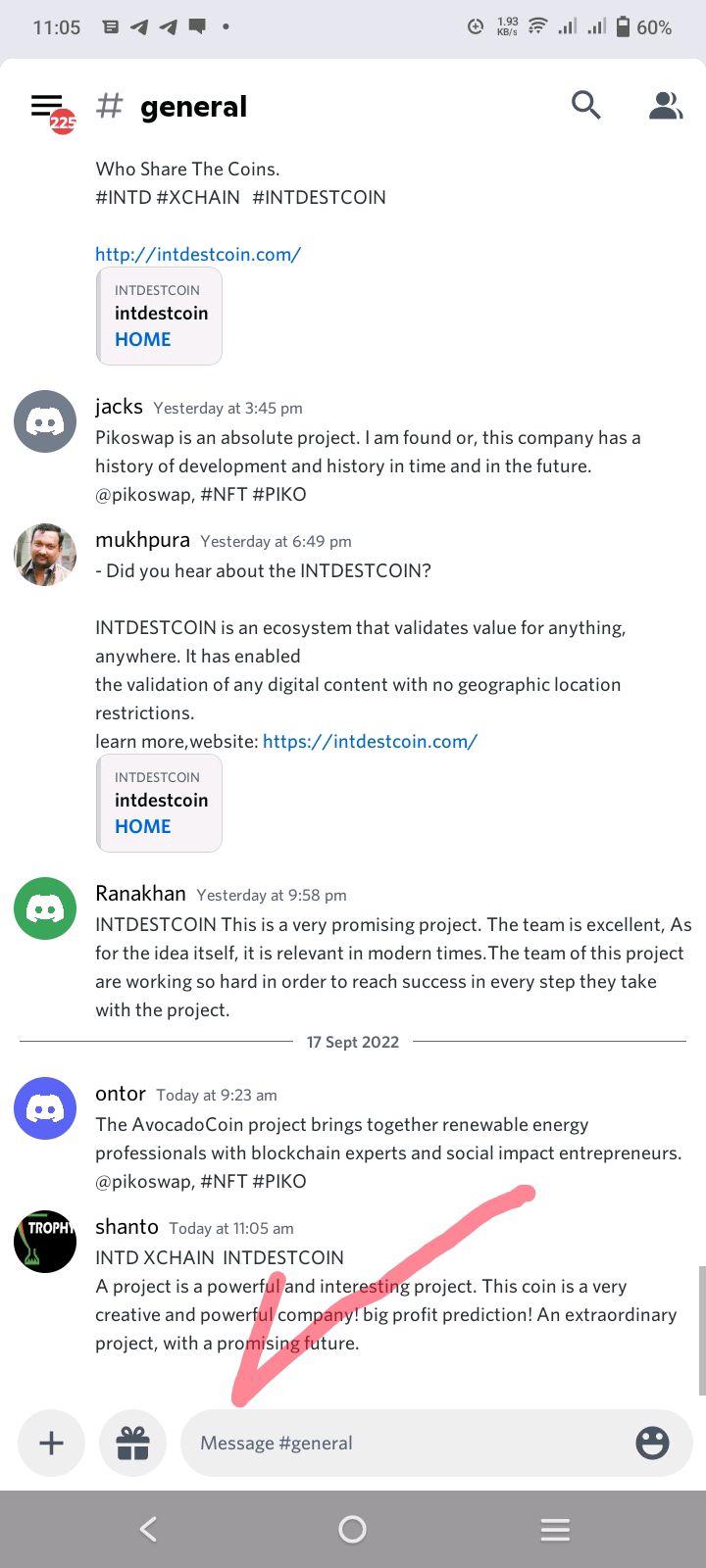Open the http://intdestcoin.com/ link
The height and width of the screenshot is (1568, 706).
(x=198, y=254)
